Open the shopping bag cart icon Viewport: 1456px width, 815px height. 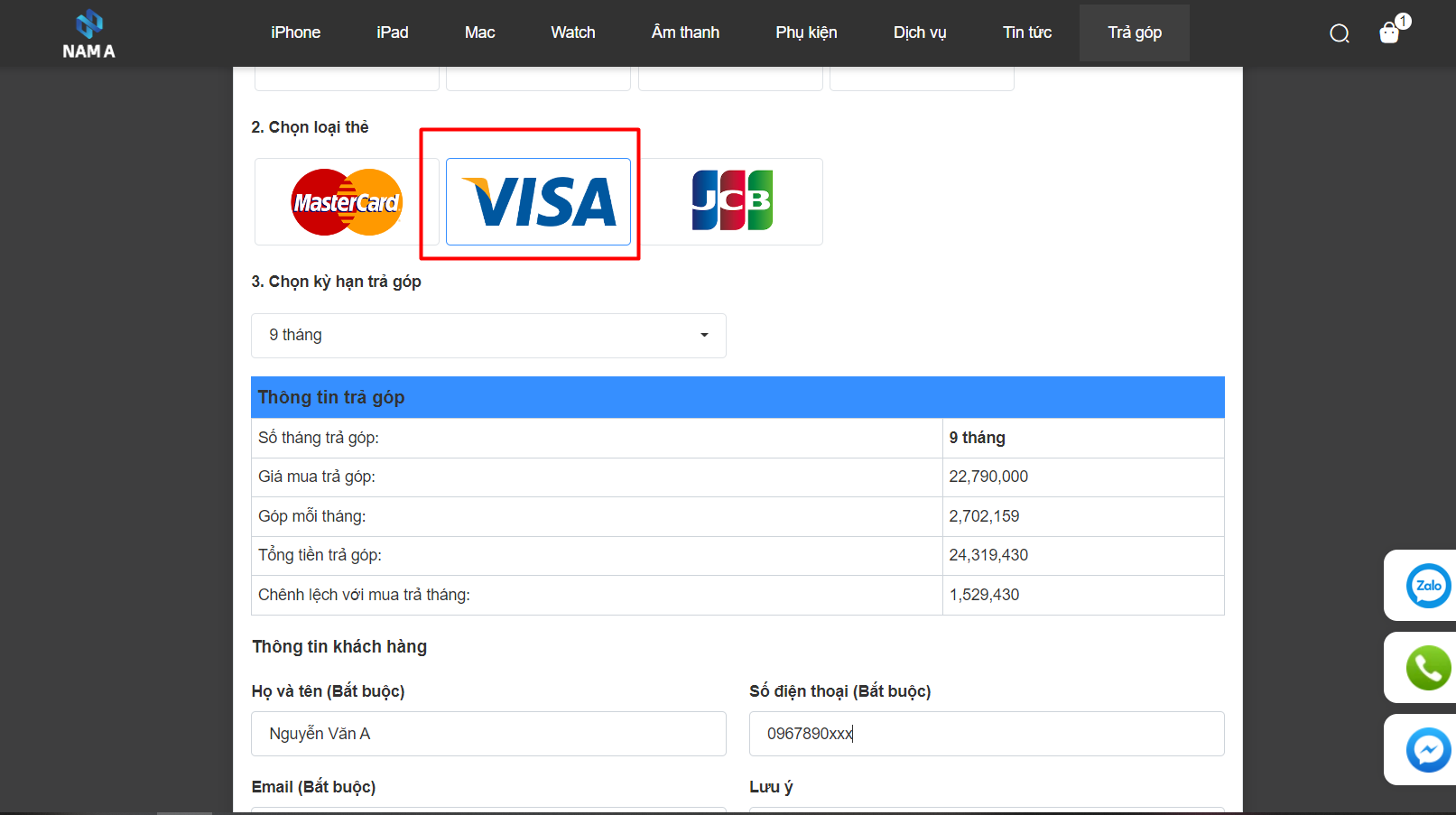tap(1389, 33)
